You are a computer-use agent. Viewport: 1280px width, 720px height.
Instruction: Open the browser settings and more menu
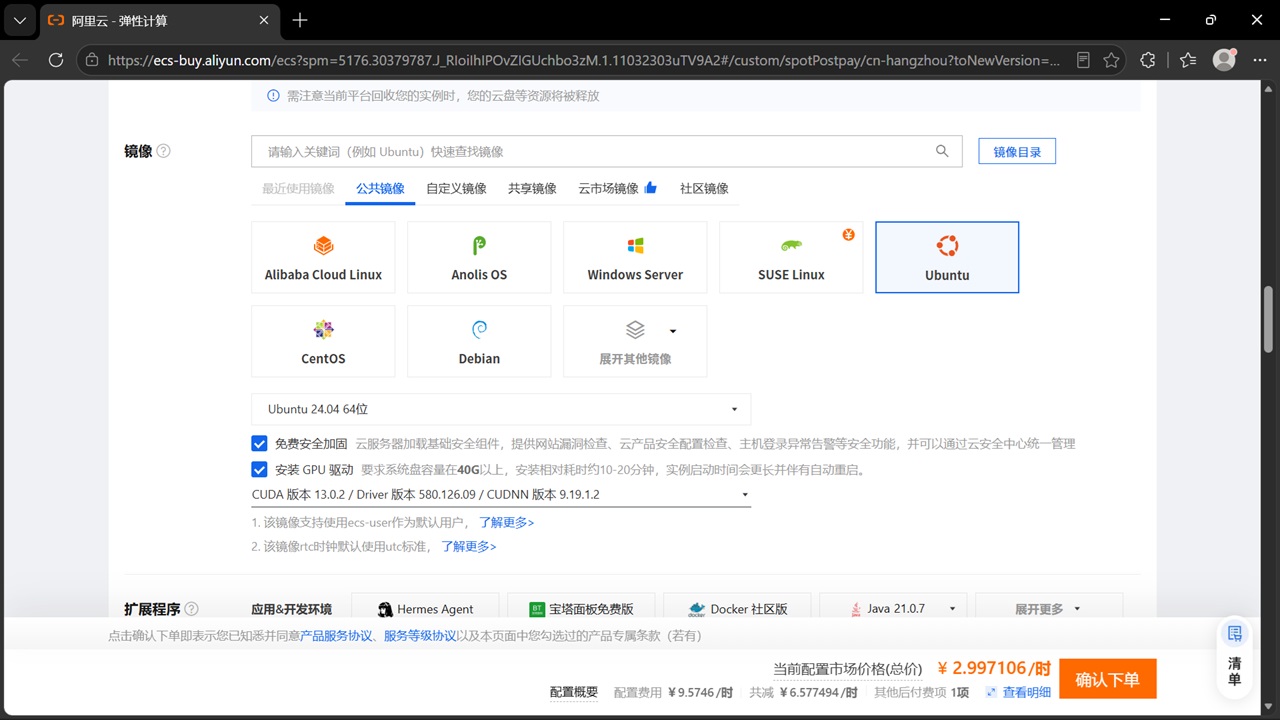[1258, 60]
